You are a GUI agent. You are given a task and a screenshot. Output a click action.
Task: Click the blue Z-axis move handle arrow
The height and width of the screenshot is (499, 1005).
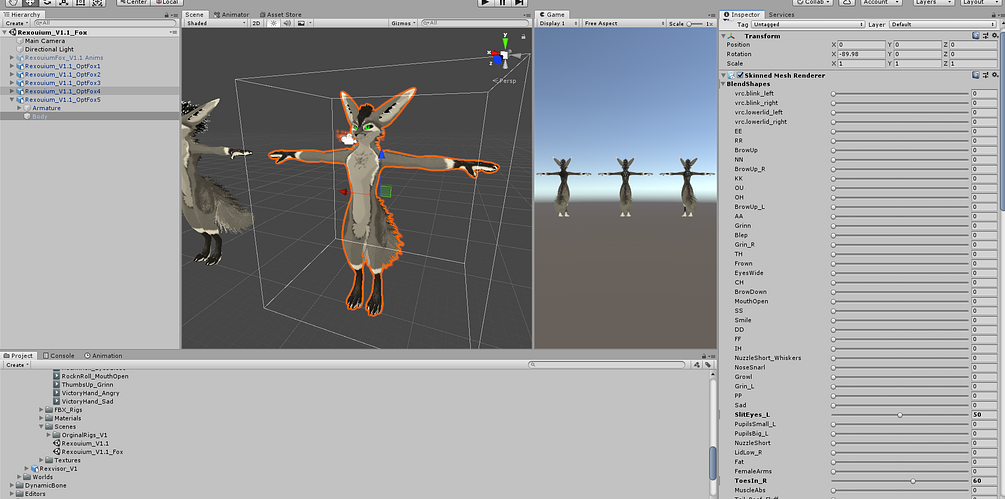coord(382,154)
